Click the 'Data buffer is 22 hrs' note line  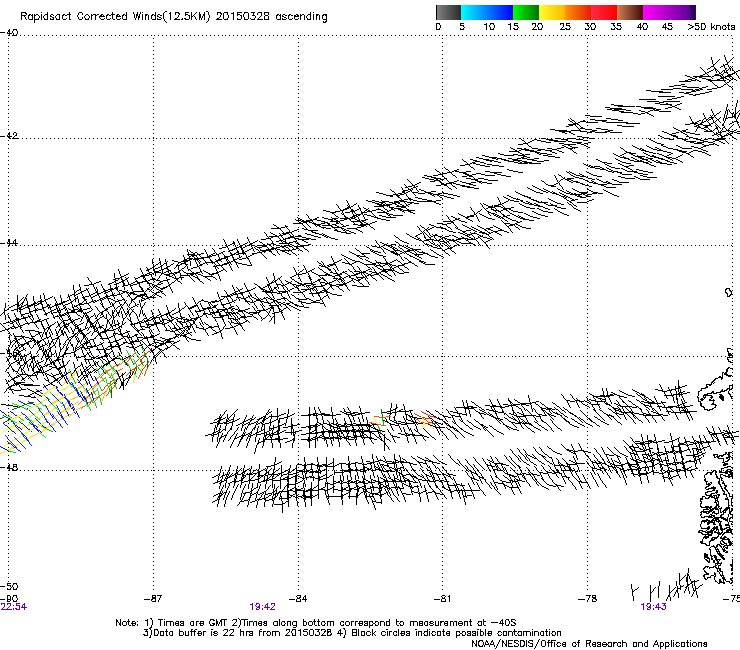[352, 633]
